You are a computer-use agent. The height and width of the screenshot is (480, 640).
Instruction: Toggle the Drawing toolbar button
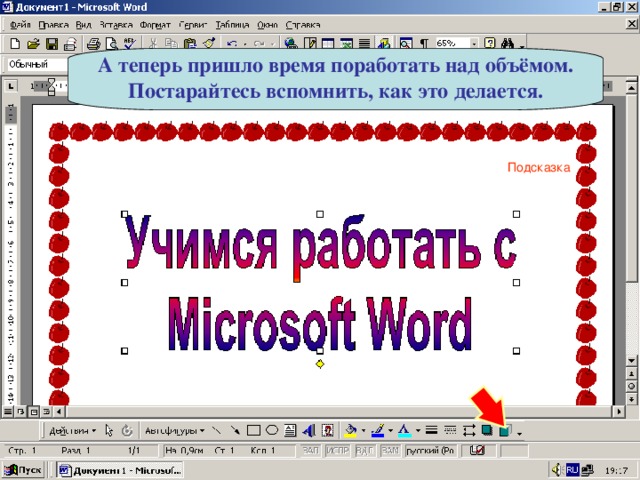pyautogui.click(x=384, y=43)
